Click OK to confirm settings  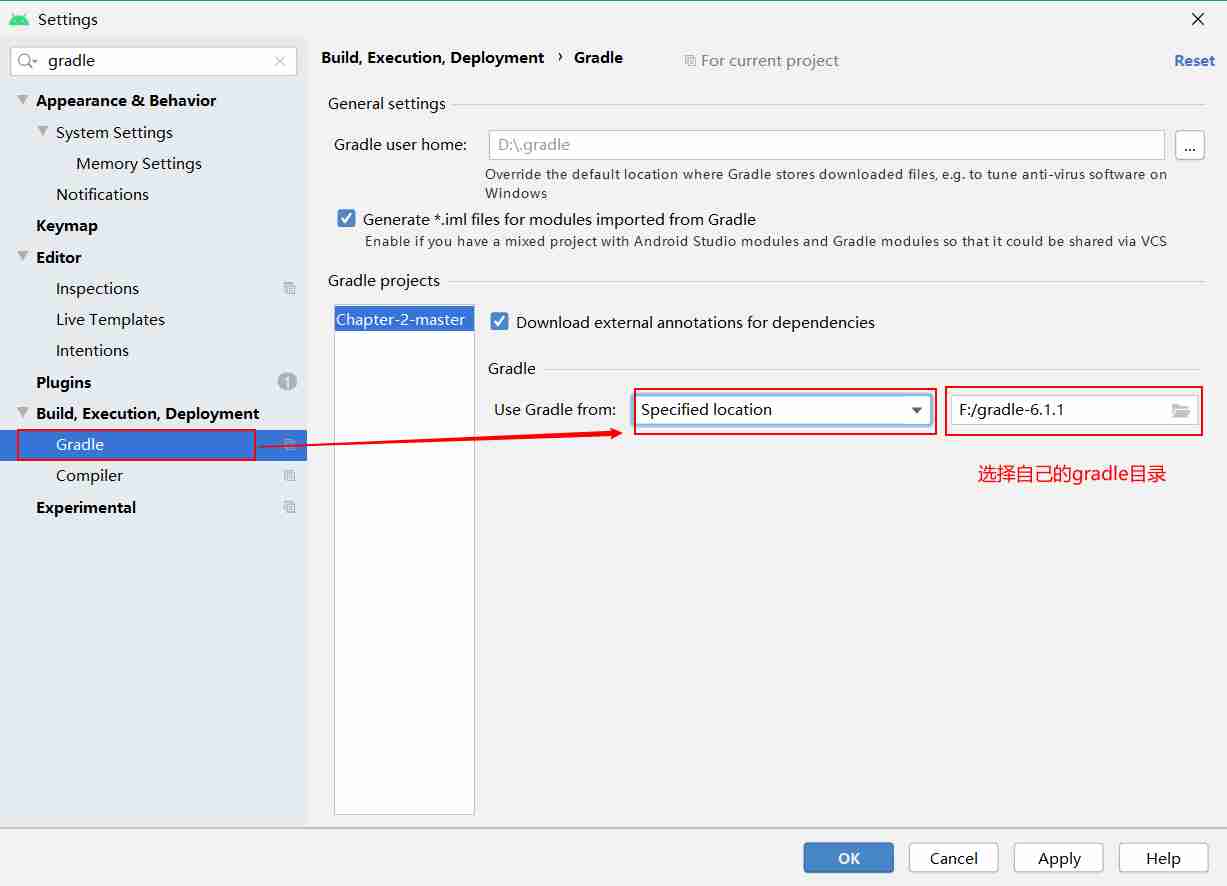click(x=848, y=858)
